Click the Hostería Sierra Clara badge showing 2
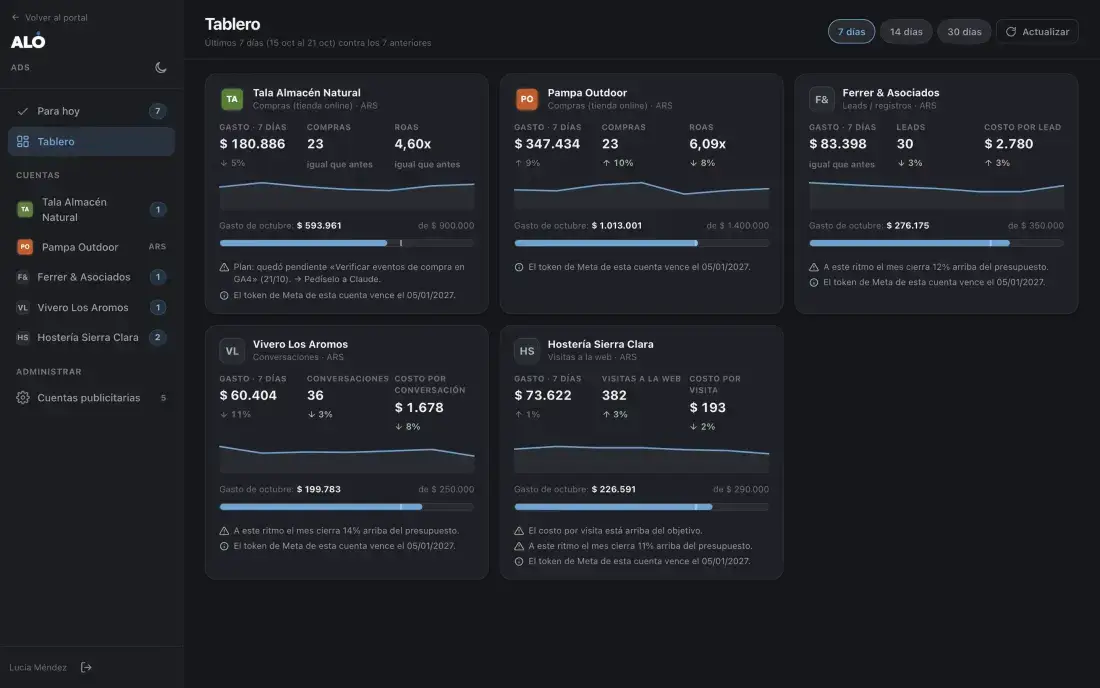Viewport: 1100px width, 688px height. (158, 337)
